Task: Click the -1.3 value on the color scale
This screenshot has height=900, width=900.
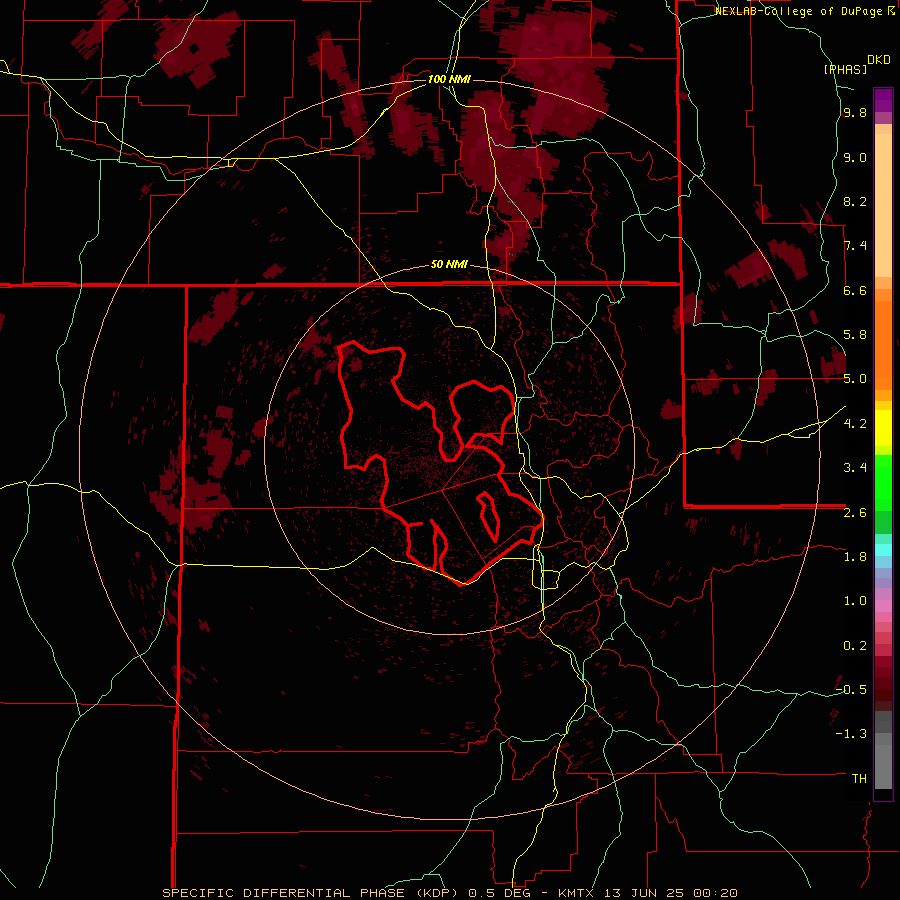Action: pos(851,734)
